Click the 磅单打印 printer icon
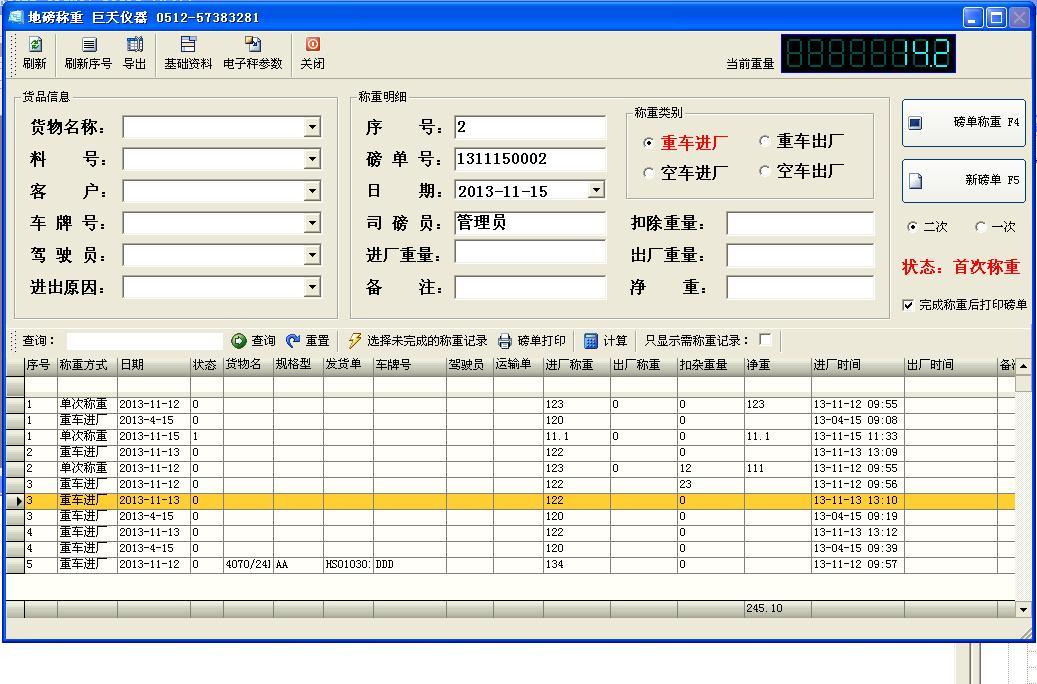This screenshot has height=684, width=1037. tap(505, 341)
